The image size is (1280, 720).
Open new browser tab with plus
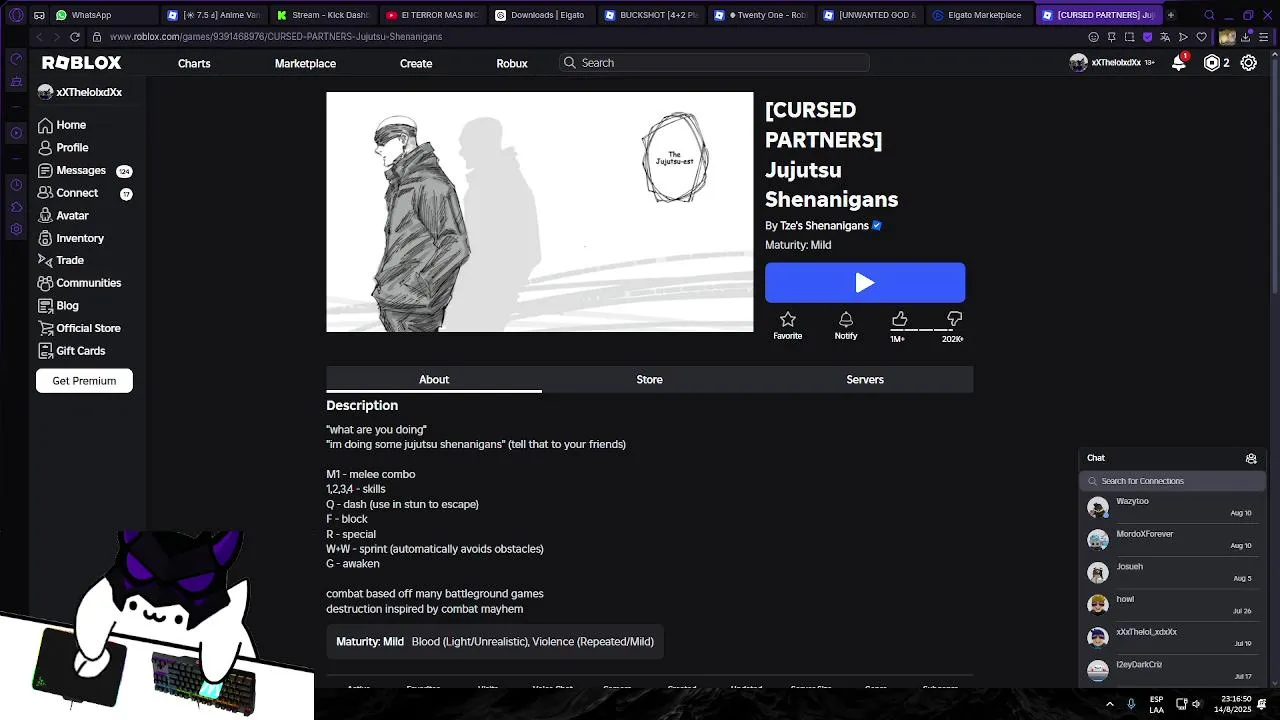(x=1171, y=15)
